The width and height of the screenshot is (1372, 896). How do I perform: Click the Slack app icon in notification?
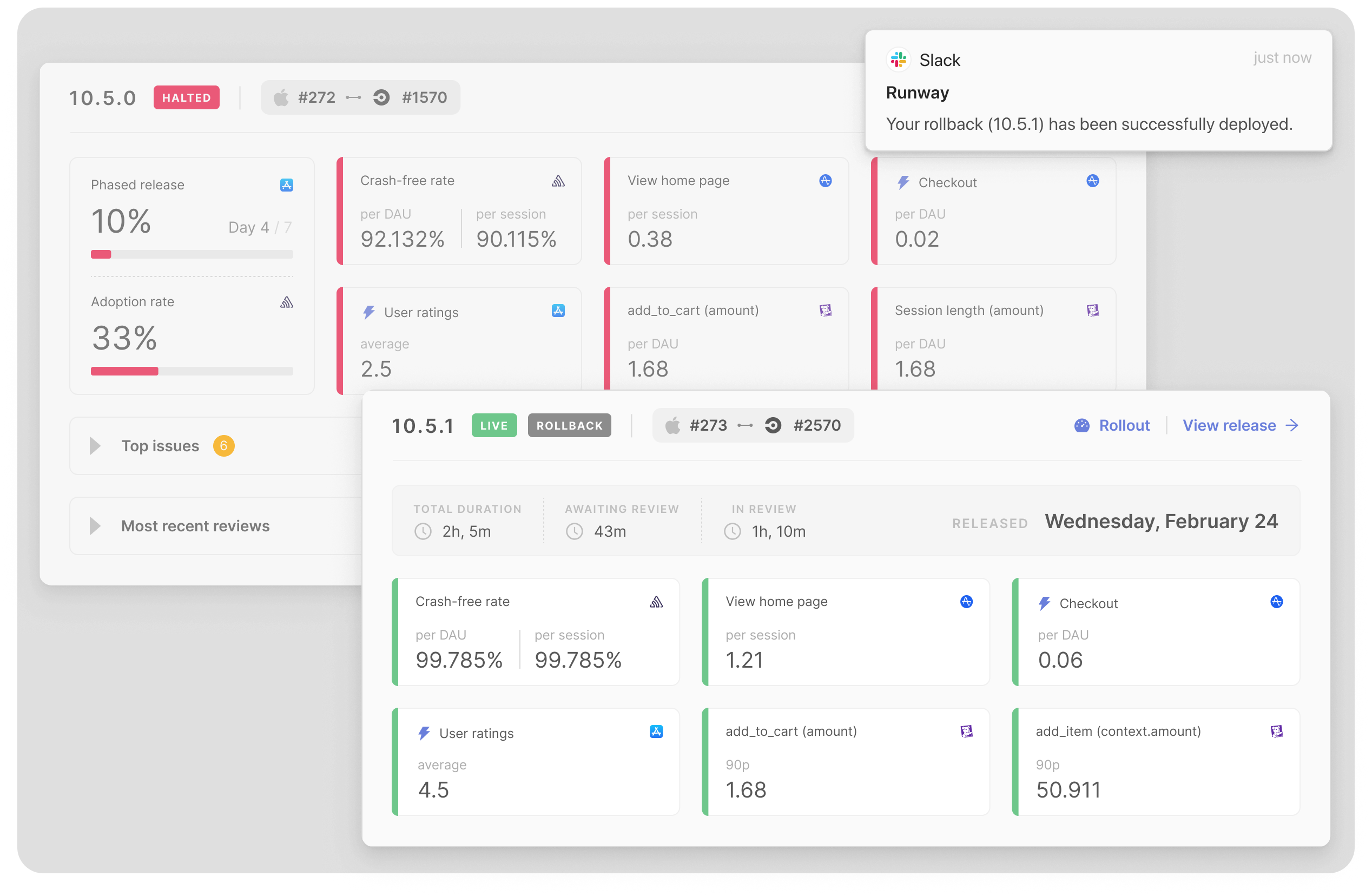tap(898, 60)
